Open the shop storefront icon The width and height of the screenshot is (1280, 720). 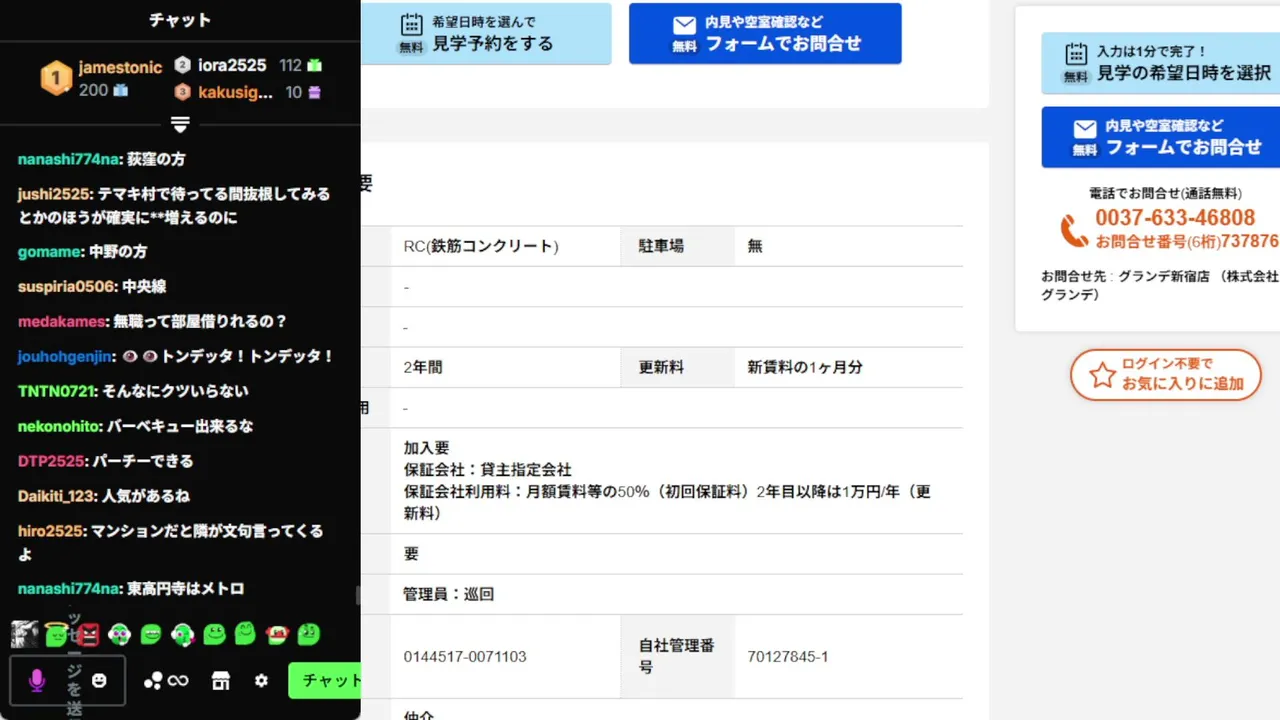(220, 680)
